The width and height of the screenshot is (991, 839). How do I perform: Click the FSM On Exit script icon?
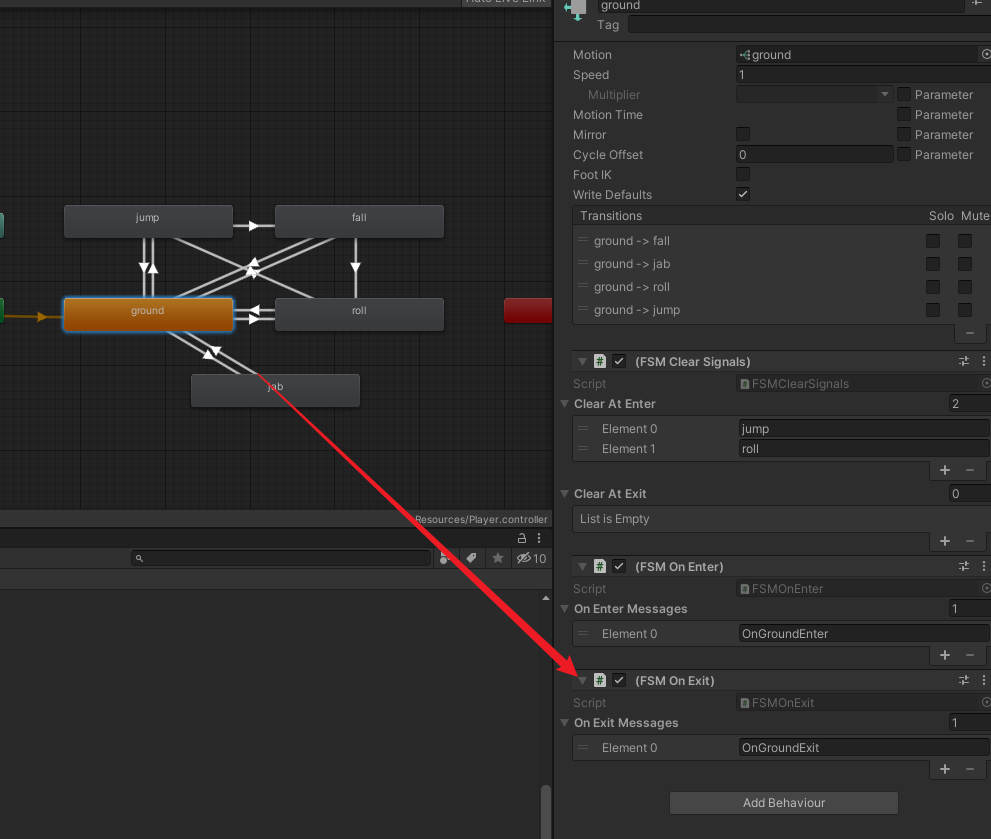coord(600,680)
